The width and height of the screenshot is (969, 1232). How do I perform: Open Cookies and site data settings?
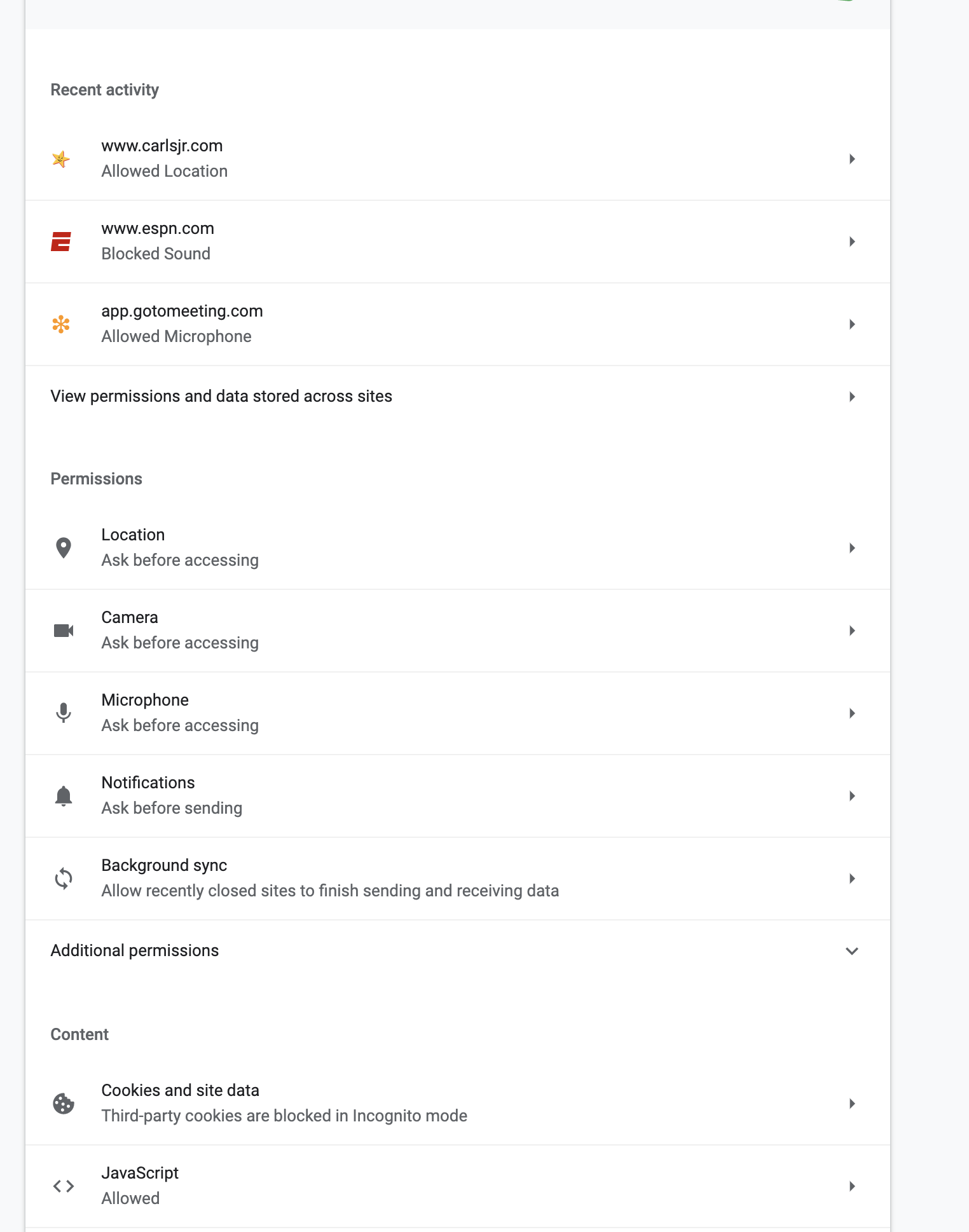pyautogui.click(x=458, y=1104)
